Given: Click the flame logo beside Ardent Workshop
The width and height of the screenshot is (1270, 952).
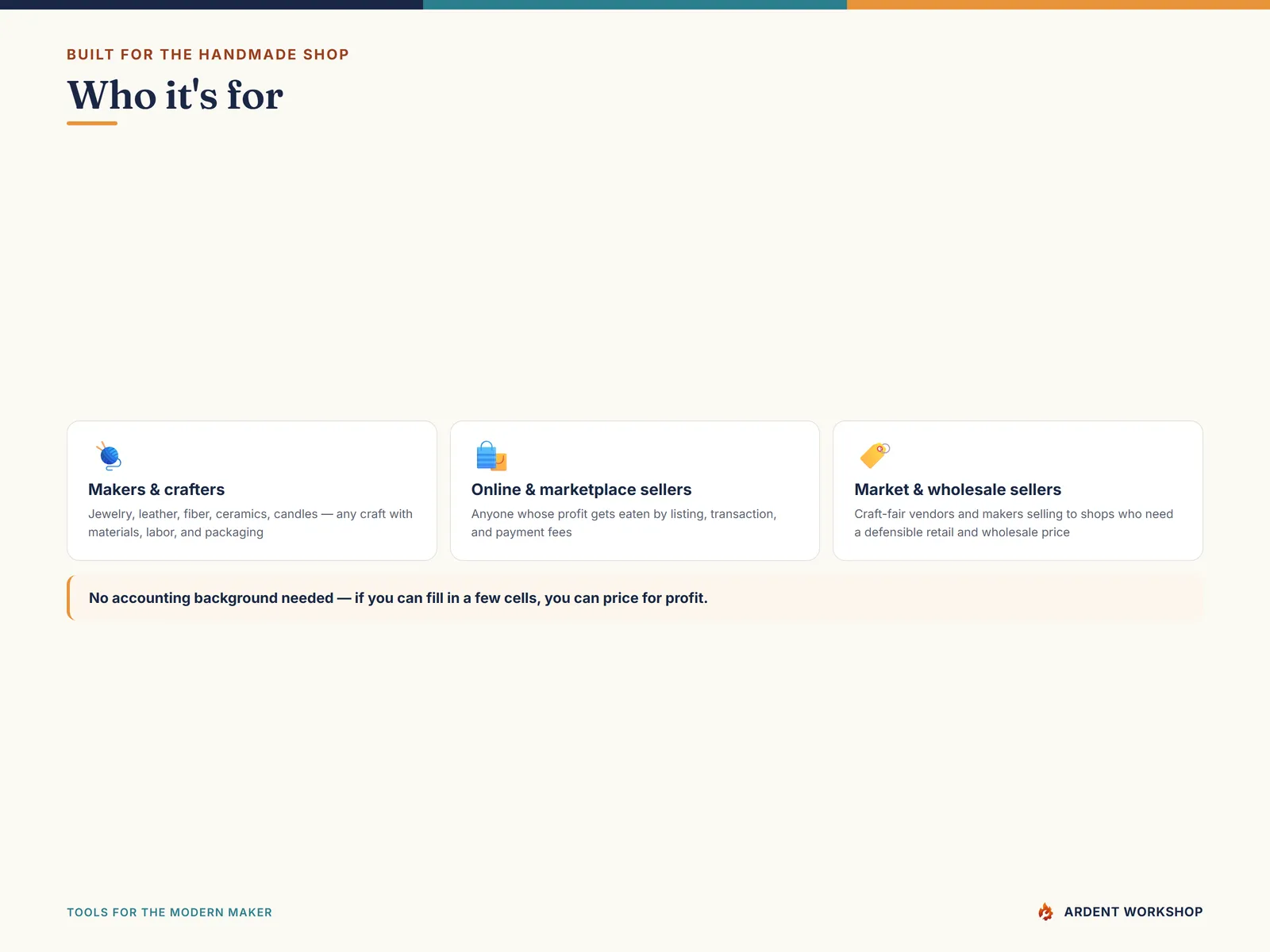Looking at the screenshot, I should (x=1046, y=912).
